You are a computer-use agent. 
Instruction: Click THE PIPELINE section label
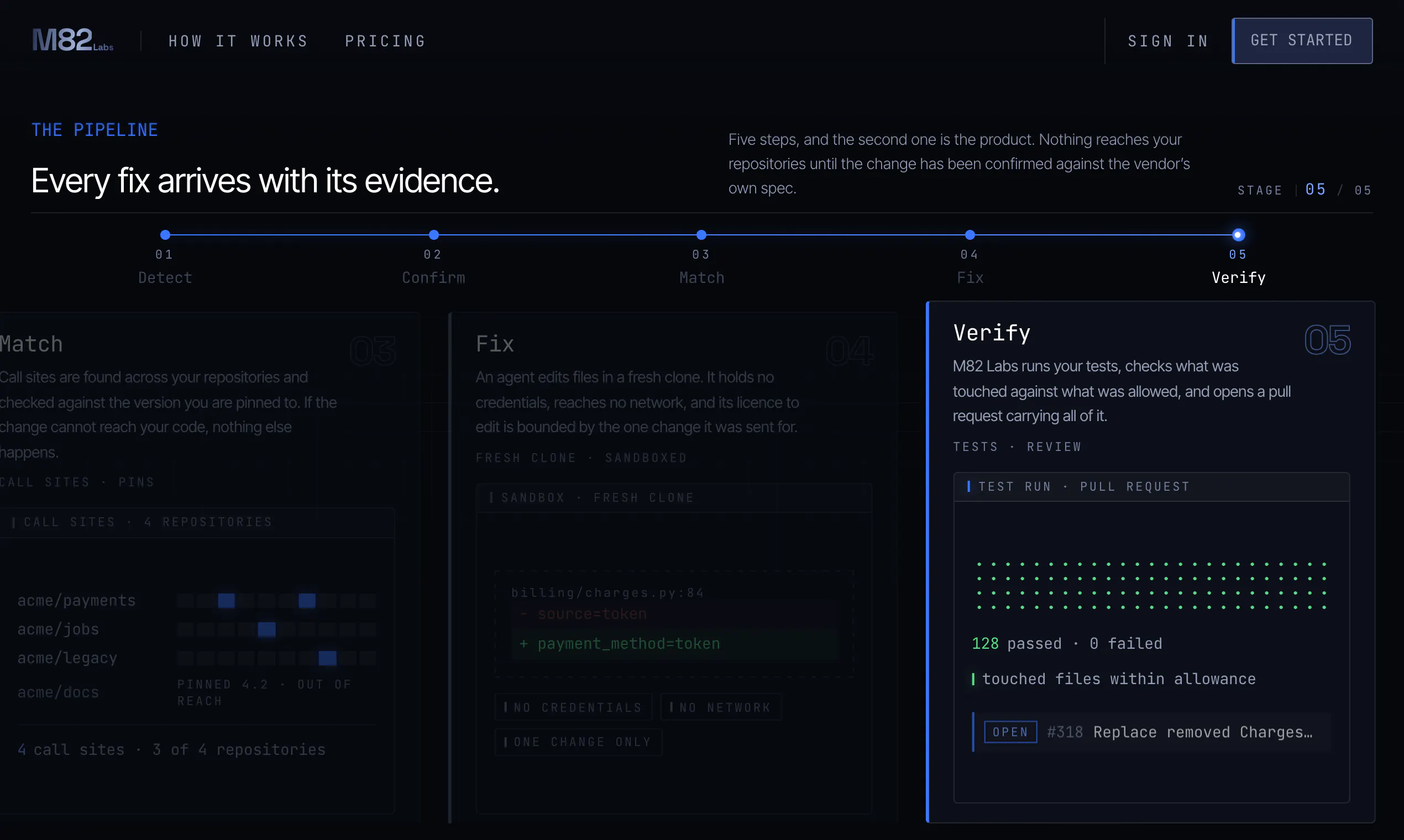(95, 130)
